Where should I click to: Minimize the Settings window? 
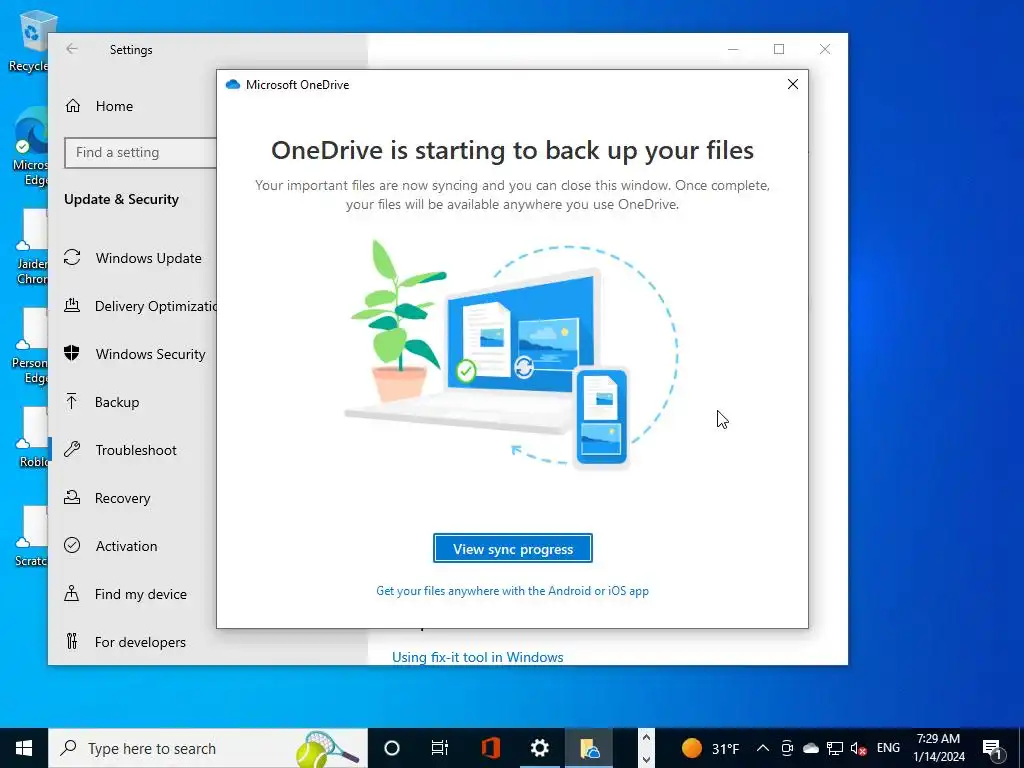click(x=733, y=49)
